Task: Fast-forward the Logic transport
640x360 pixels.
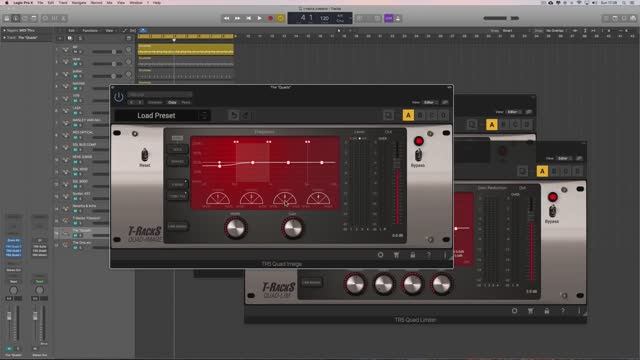Action: (x=237, y=18)
